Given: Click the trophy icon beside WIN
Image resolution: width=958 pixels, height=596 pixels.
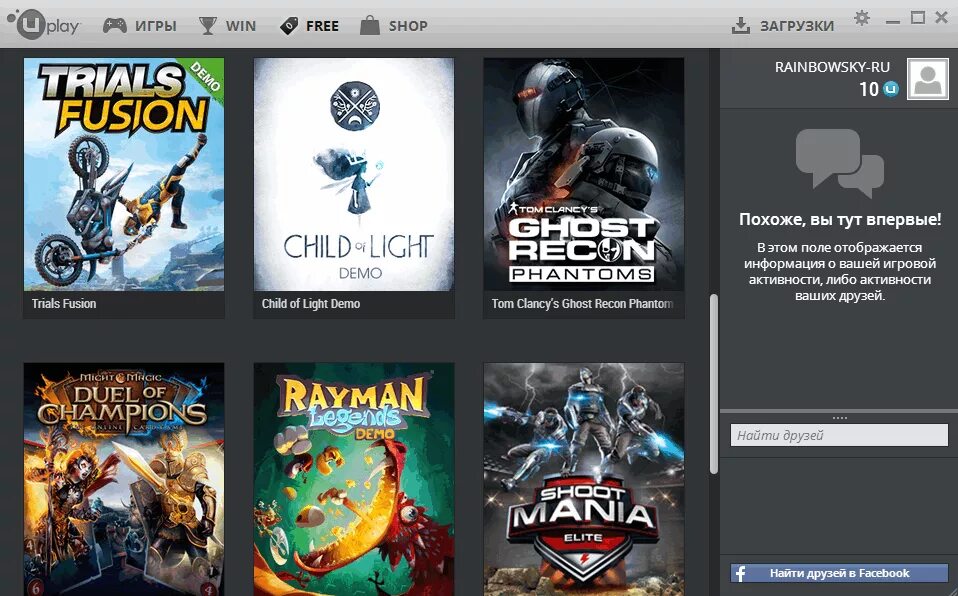Looking at the screenshot, I should 208,26.
